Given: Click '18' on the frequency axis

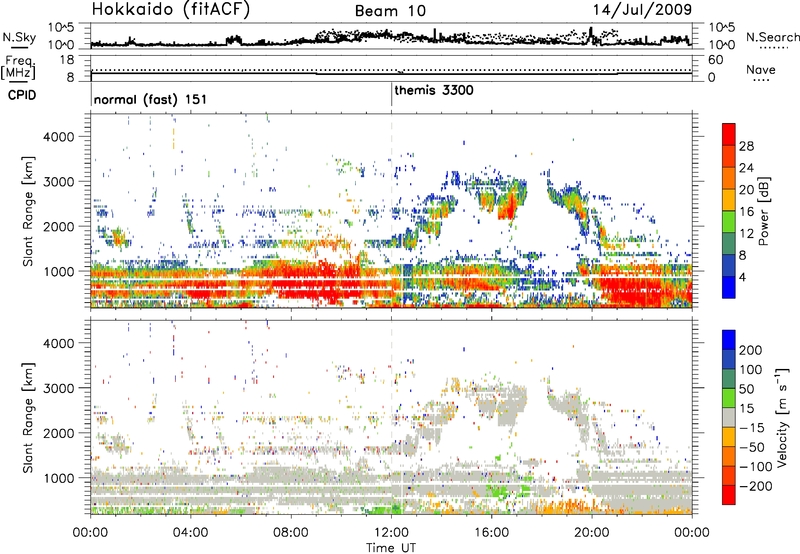Looking at the screenshot, I should (x=67, y=60).
